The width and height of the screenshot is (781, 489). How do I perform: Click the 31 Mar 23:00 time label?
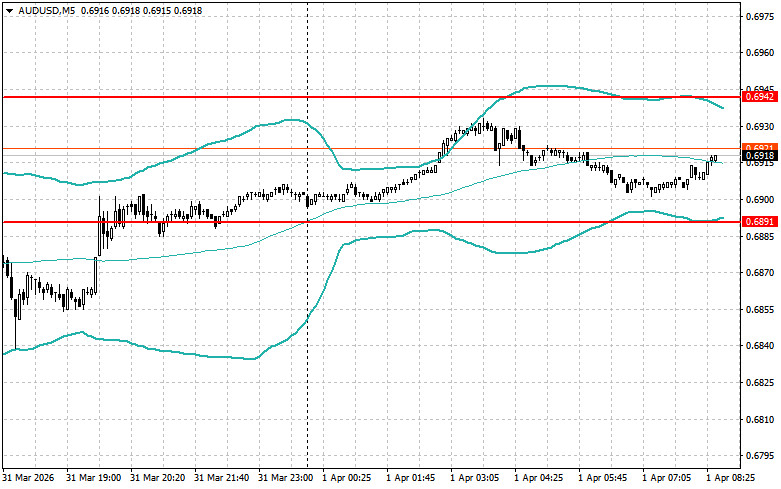pyautogui.click(x=285, y=478)
